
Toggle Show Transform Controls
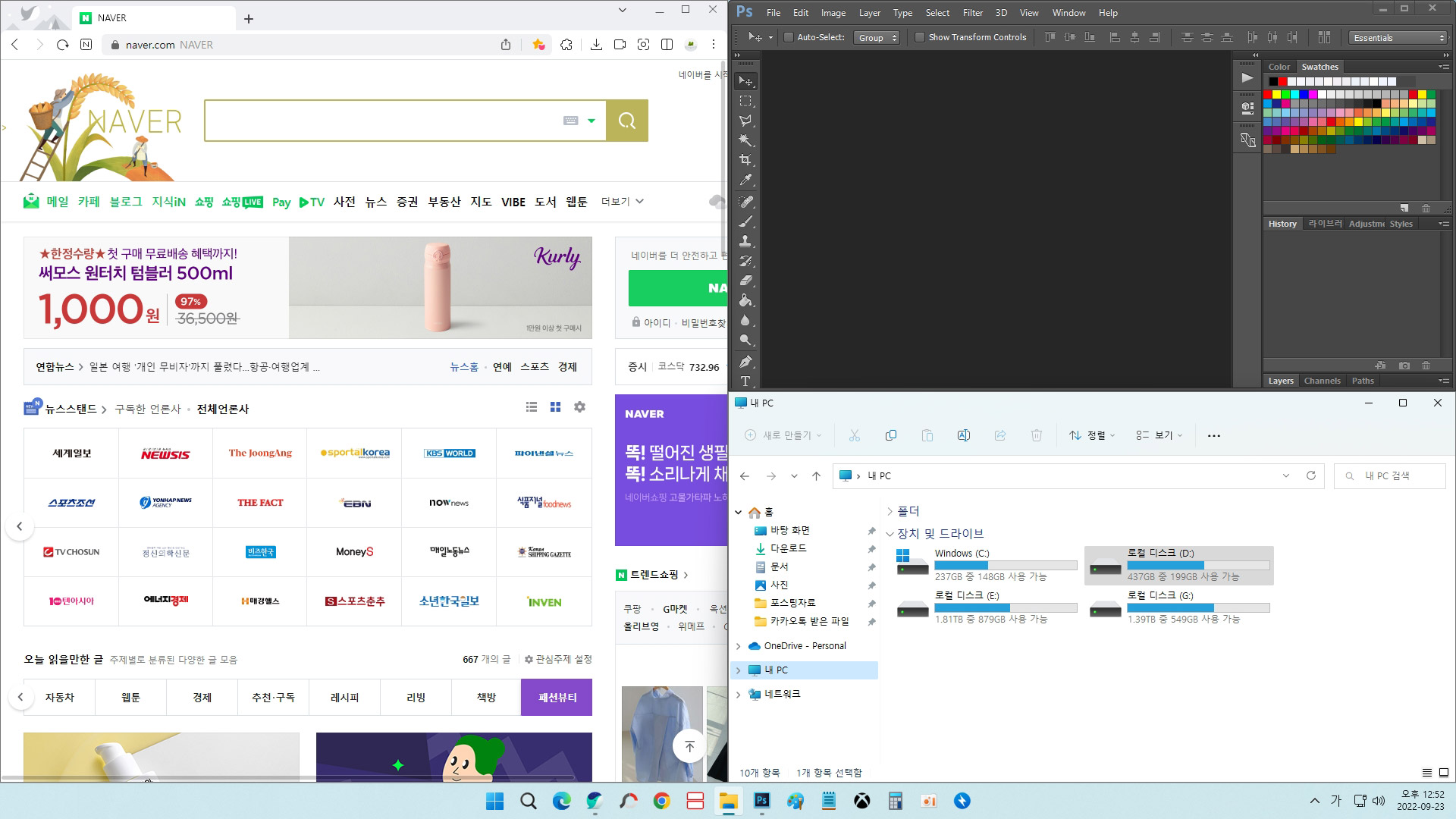920,36
